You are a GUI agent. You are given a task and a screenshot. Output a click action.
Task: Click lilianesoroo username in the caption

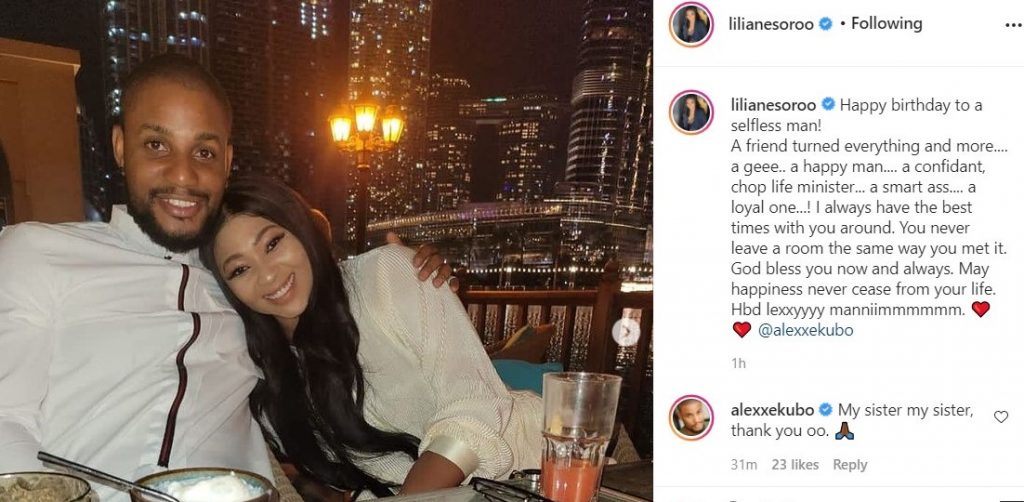773,104
